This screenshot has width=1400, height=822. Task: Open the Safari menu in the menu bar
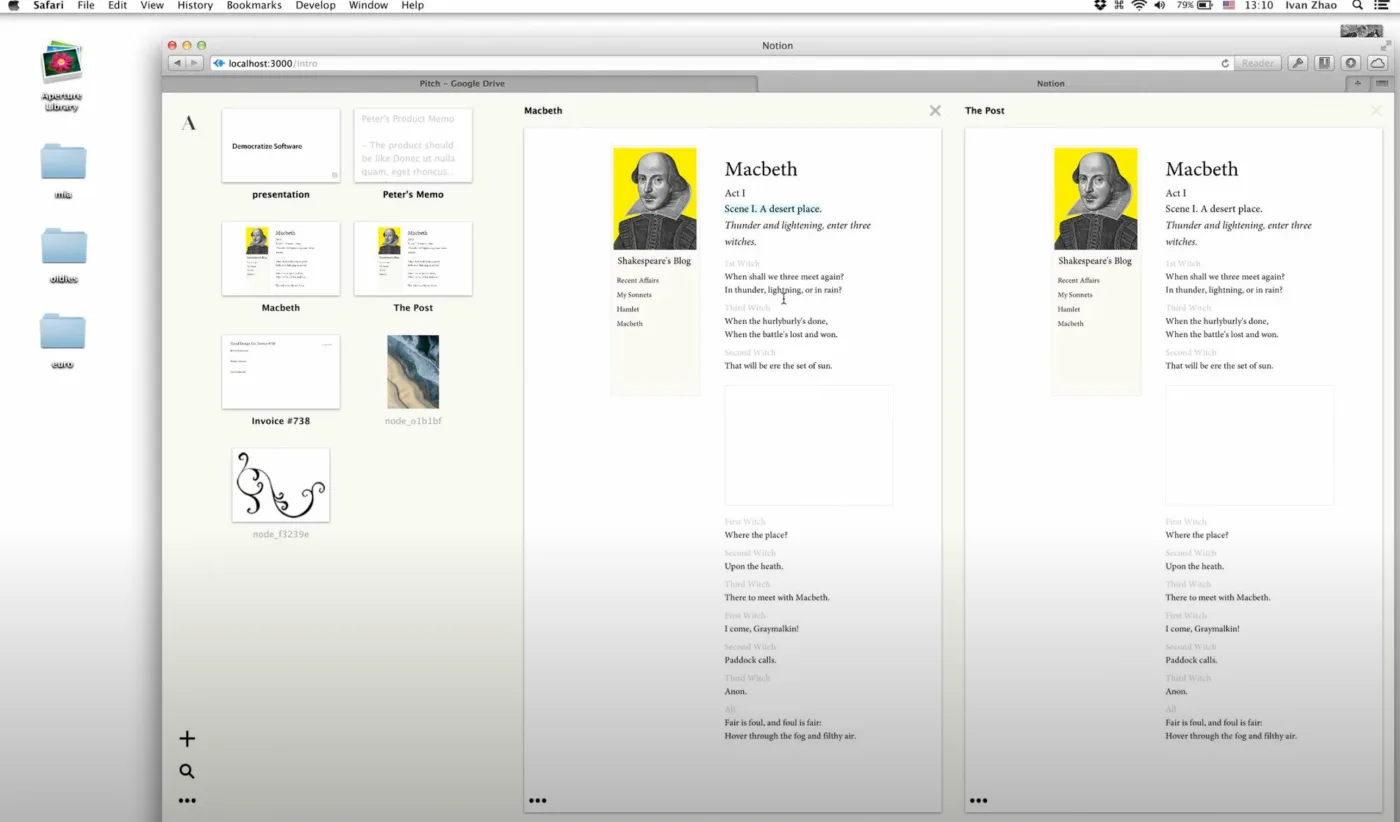click(x=48, y=6)
